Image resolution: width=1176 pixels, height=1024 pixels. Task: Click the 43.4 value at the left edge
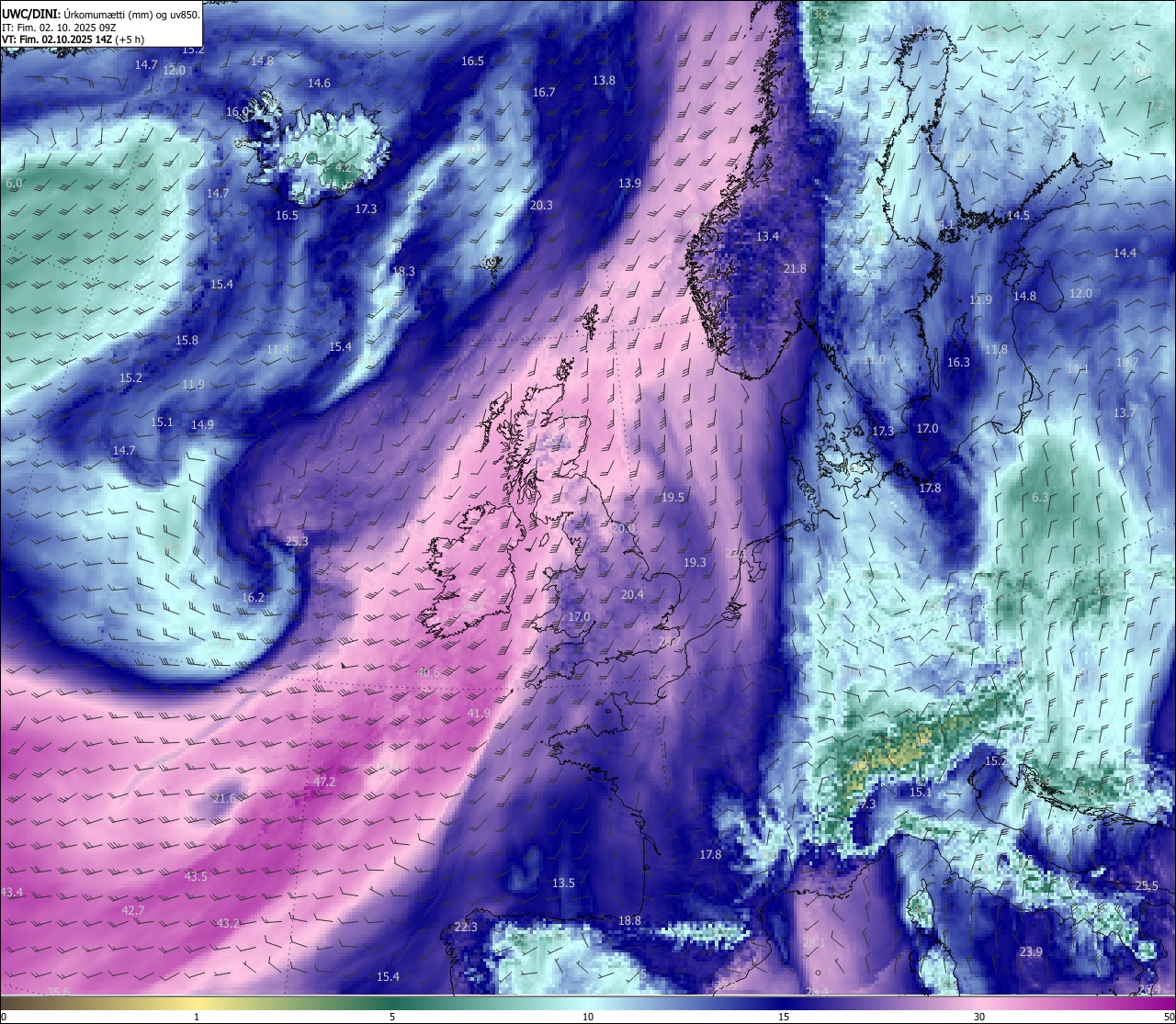click(x=12, y=893)
